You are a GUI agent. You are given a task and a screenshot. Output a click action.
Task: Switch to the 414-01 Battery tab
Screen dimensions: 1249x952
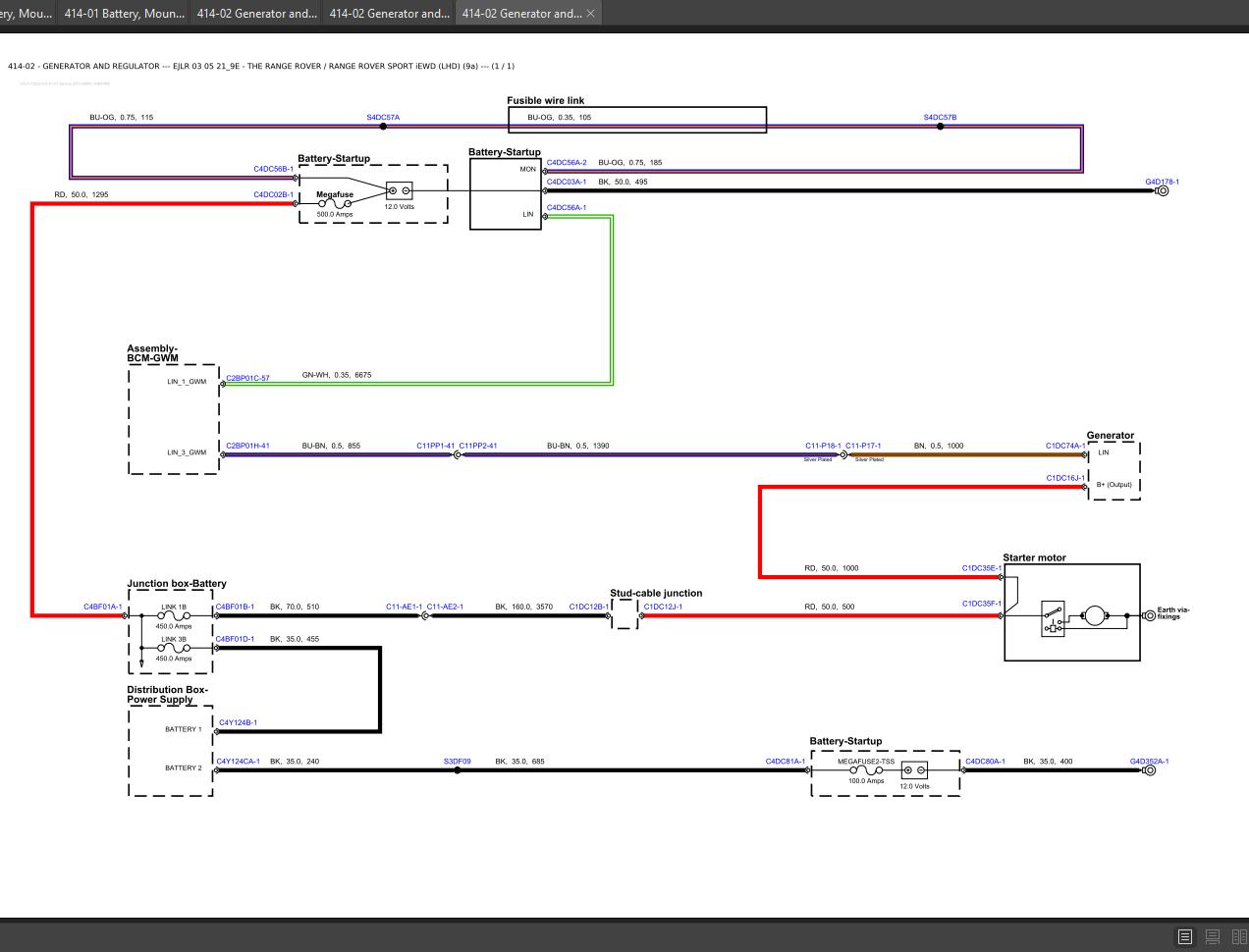[x=125, y=13]
